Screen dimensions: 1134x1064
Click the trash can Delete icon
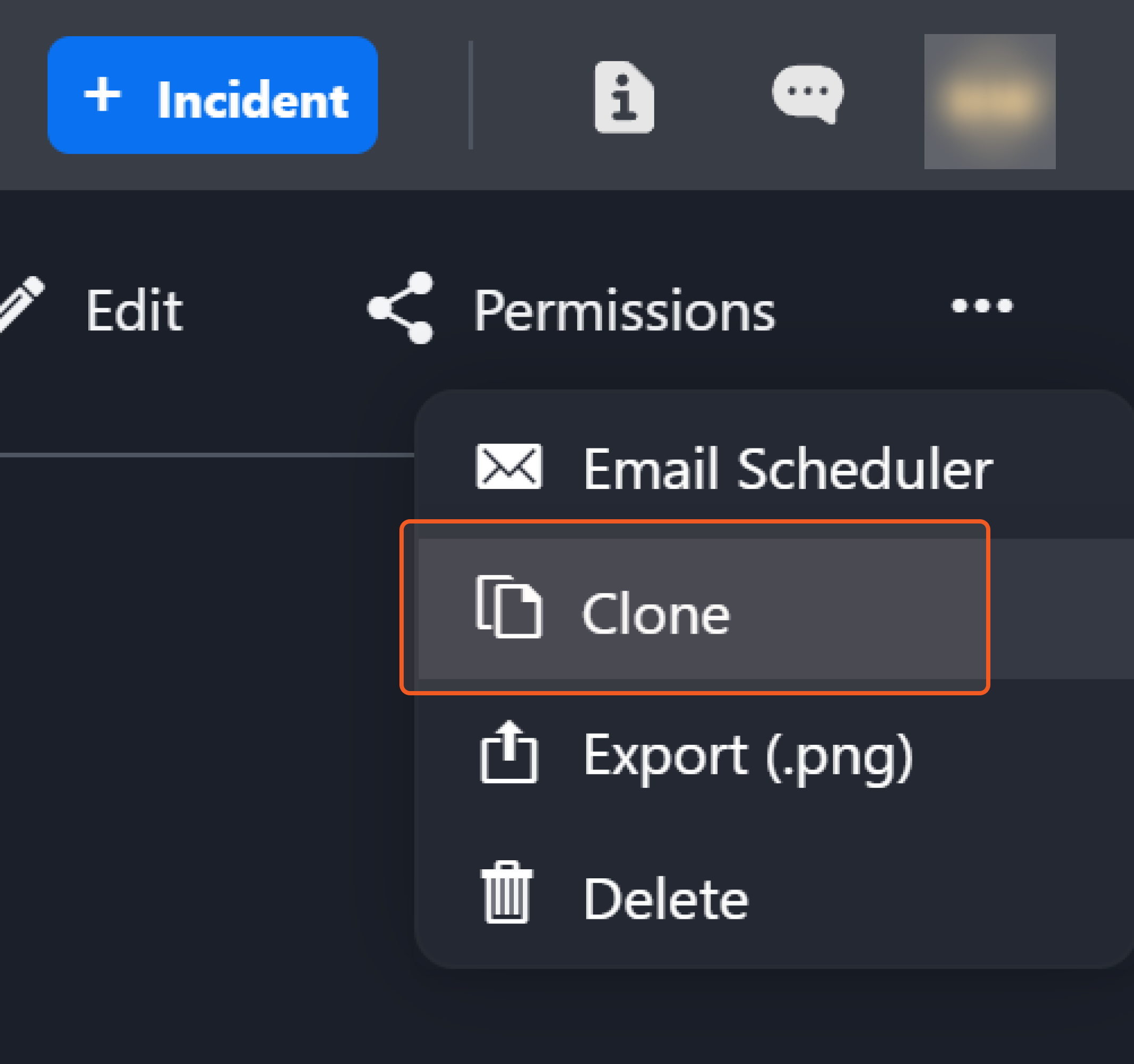point(506,893)
